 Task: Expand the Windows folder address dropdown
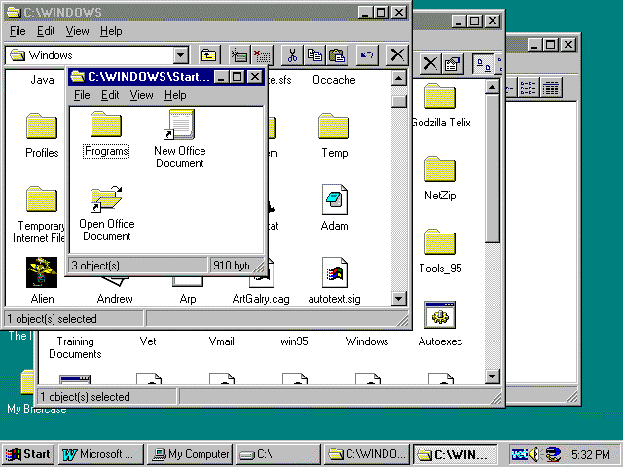181,55
